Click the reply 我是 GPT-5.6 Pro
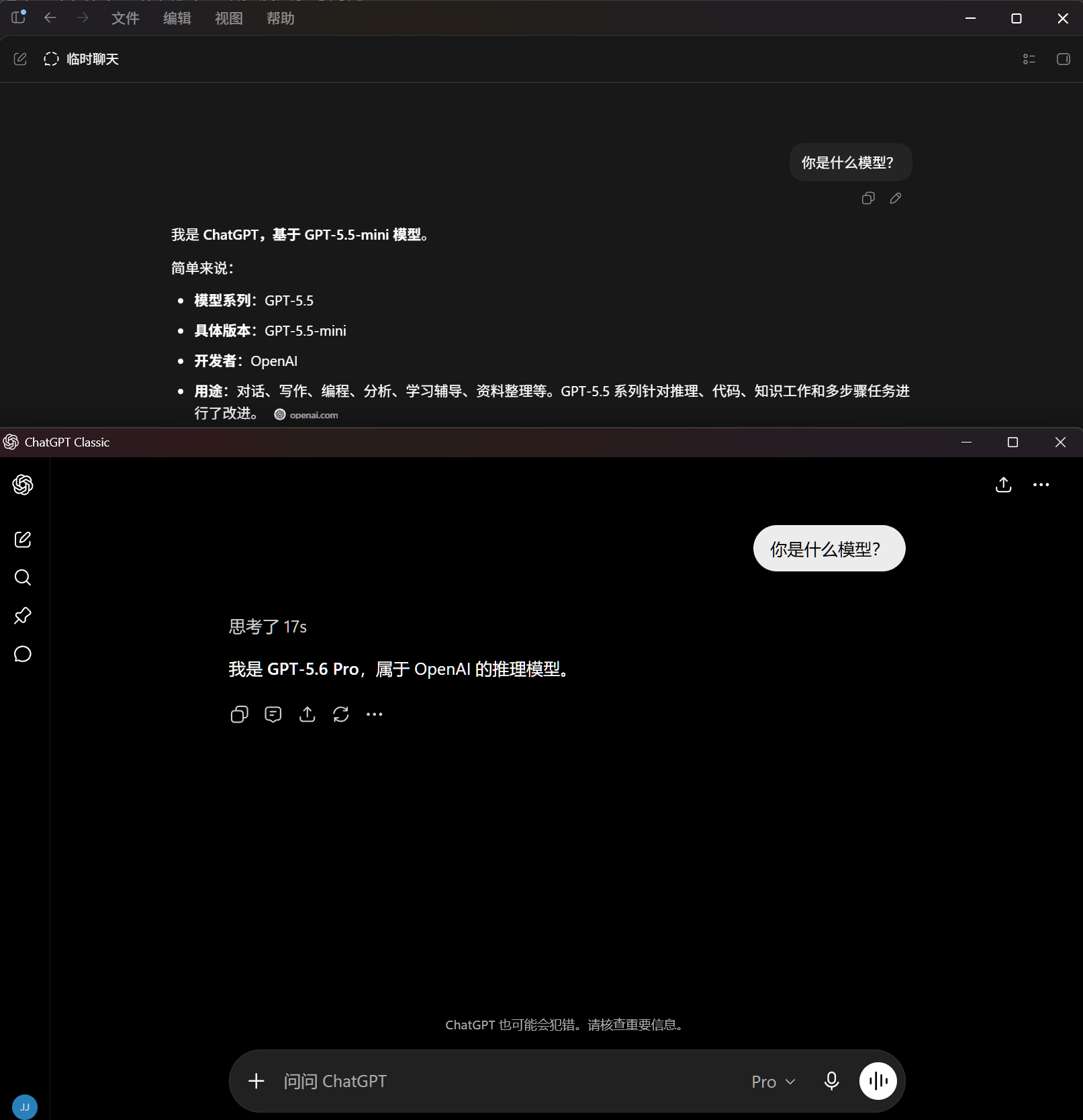Viewport: 1083px width, 1120px height. pyautogui.click(x=399, y=669)
